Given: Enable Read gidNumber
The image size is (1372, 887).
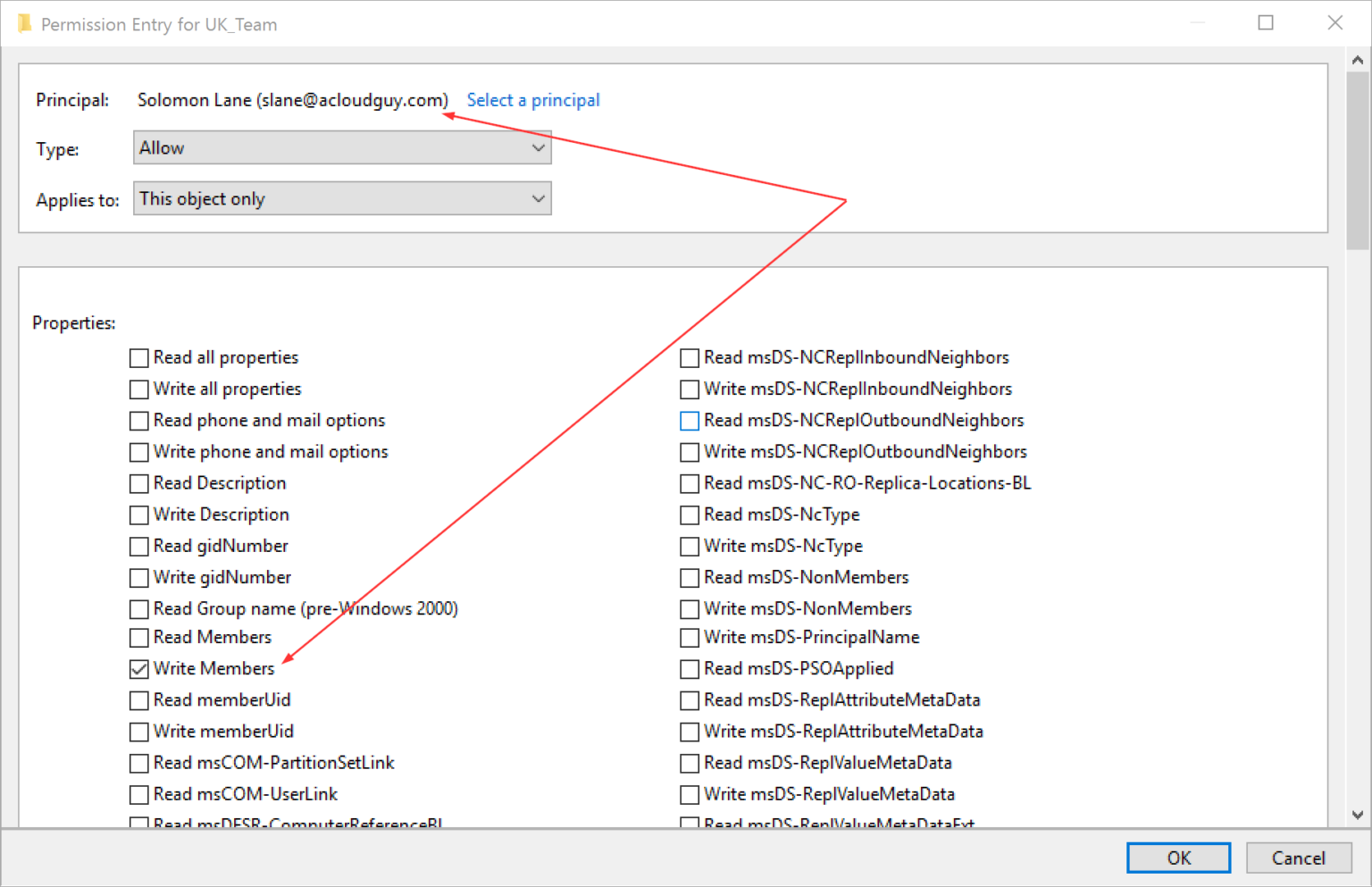Looking at the screenshot, I should [138, 546].
